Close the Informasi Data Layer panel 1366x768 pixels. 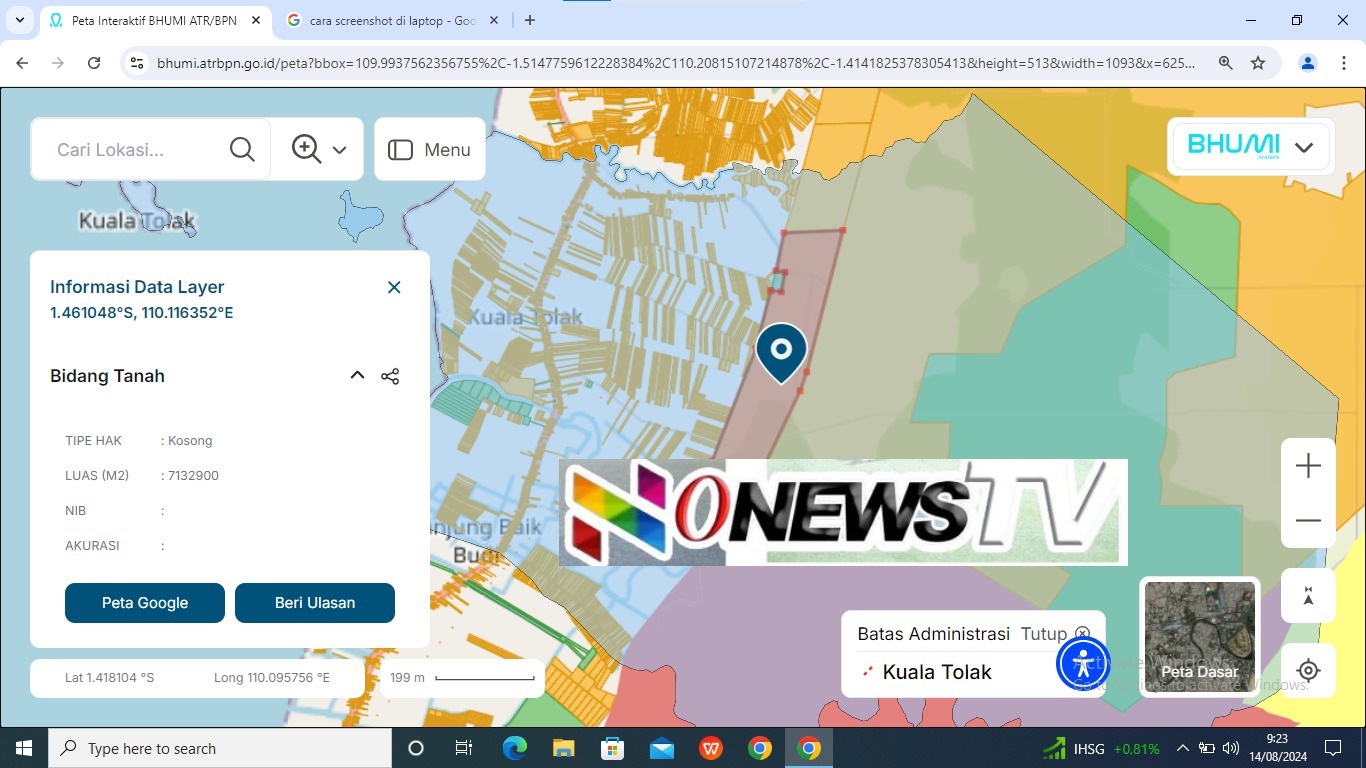click(394, 287)
